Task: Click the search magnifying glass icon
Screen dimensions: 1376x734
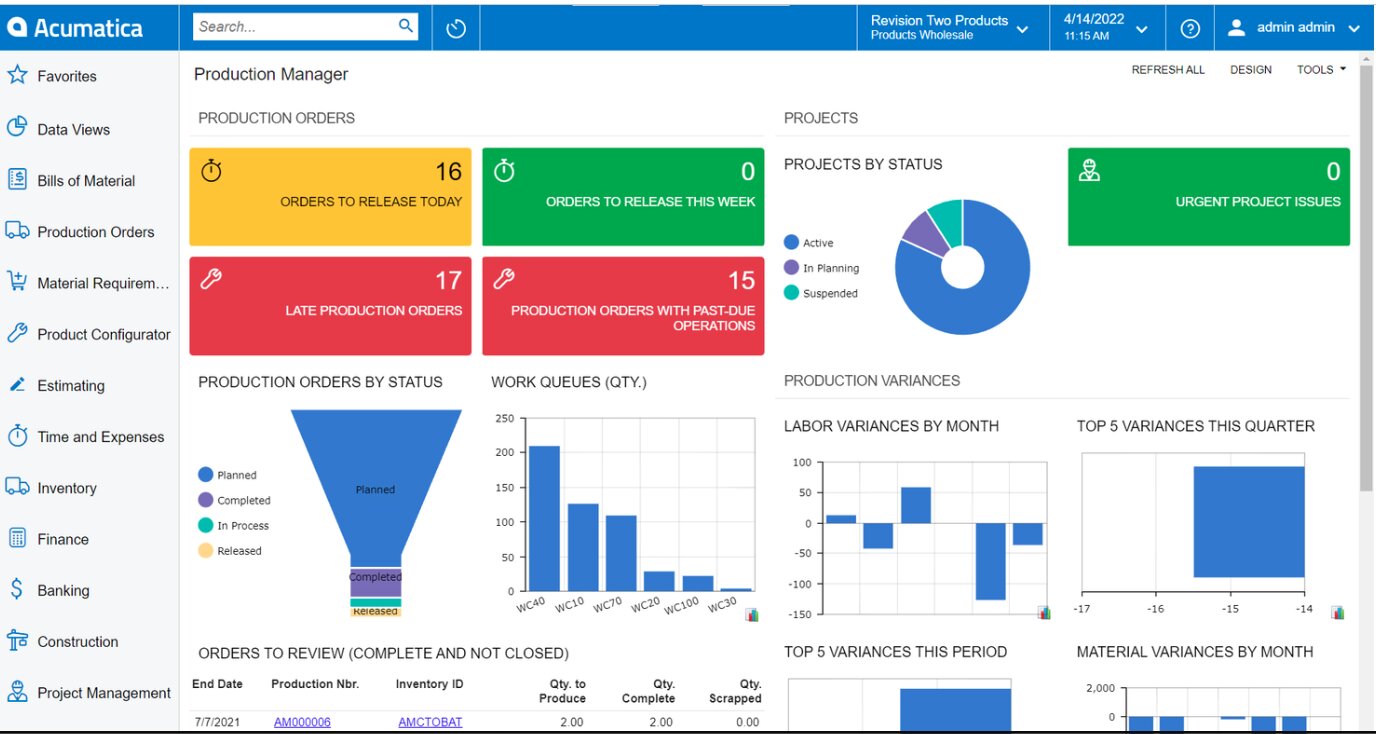Action: tap(406, 26)
